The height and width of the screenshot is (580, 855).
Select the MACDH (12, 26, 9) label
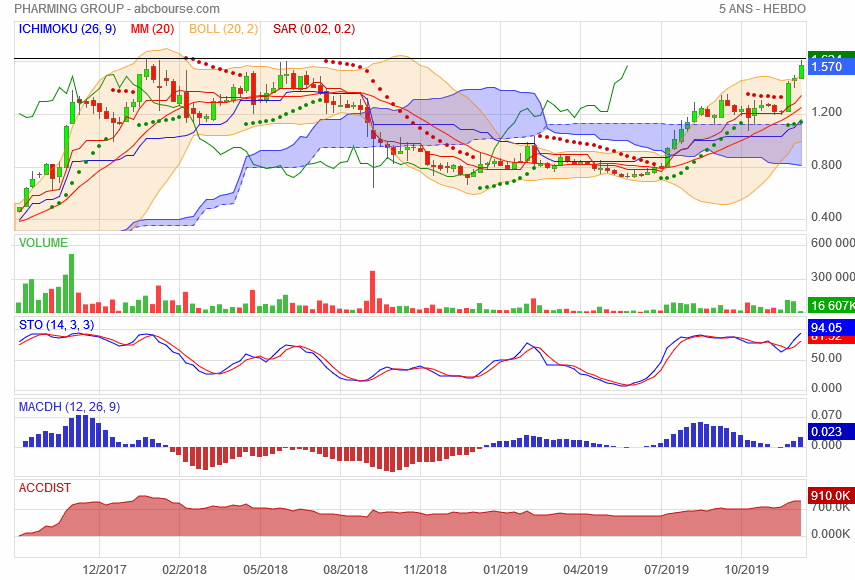point(69,407)
